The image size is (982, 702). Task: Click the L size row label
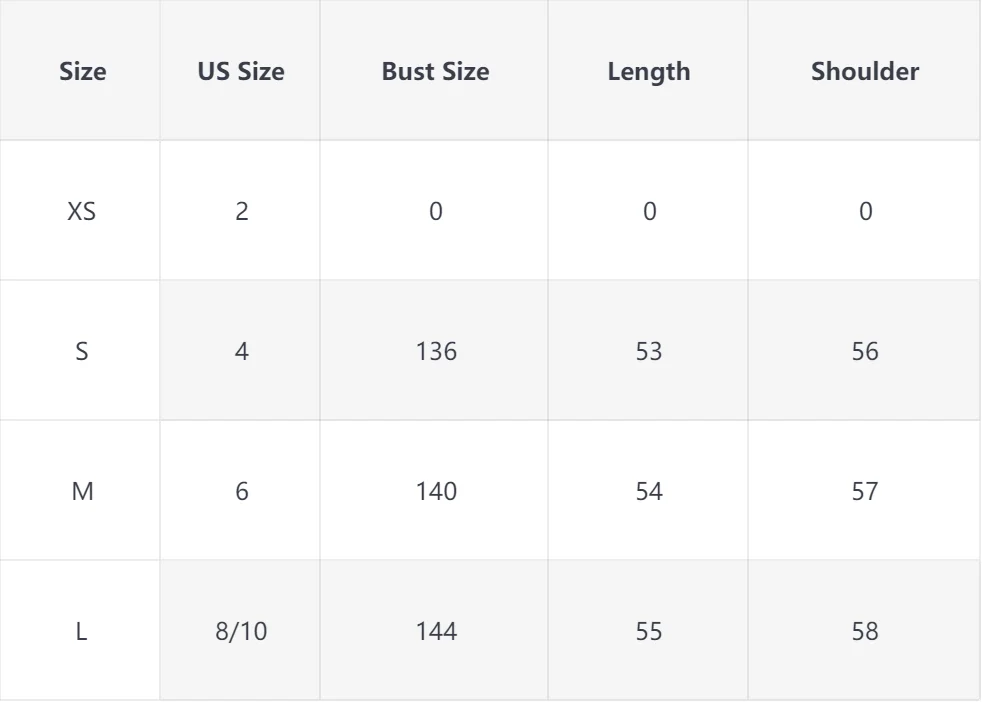click(82, 632)
